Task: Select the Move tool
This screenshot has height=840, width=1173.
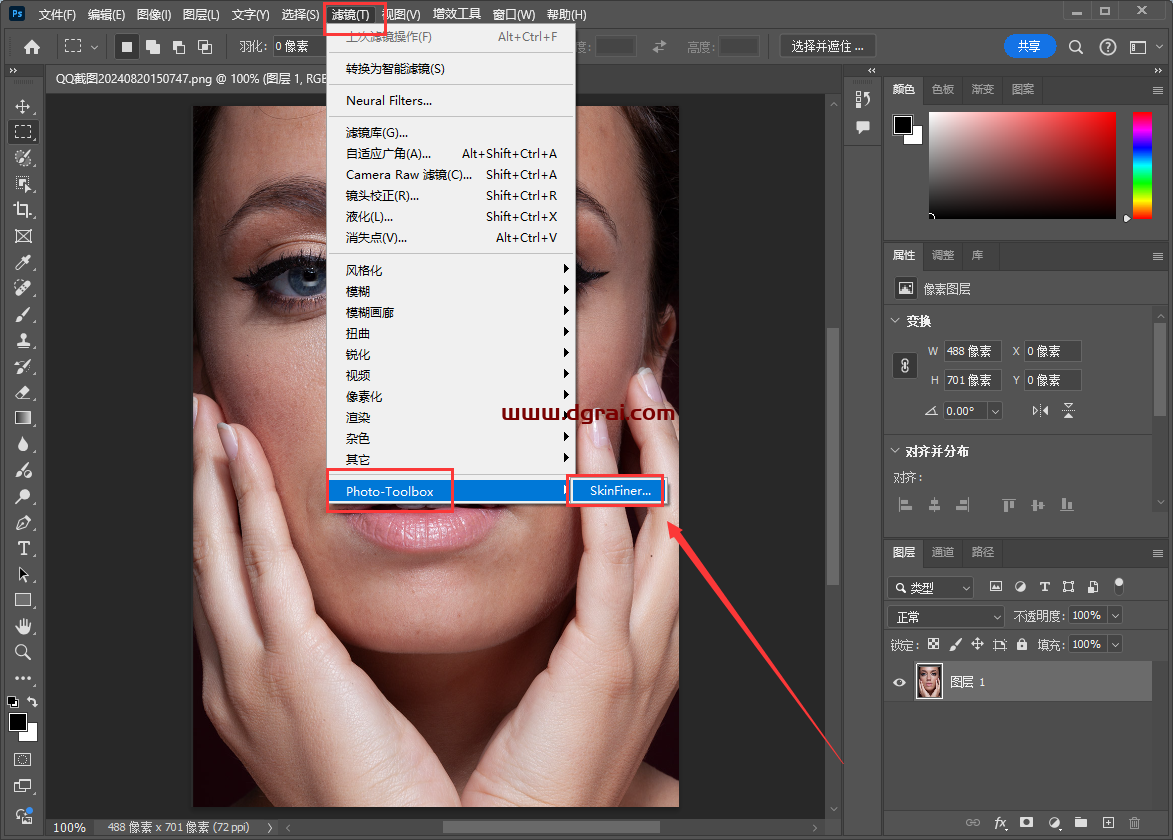Action: click(x=23, y=106)
